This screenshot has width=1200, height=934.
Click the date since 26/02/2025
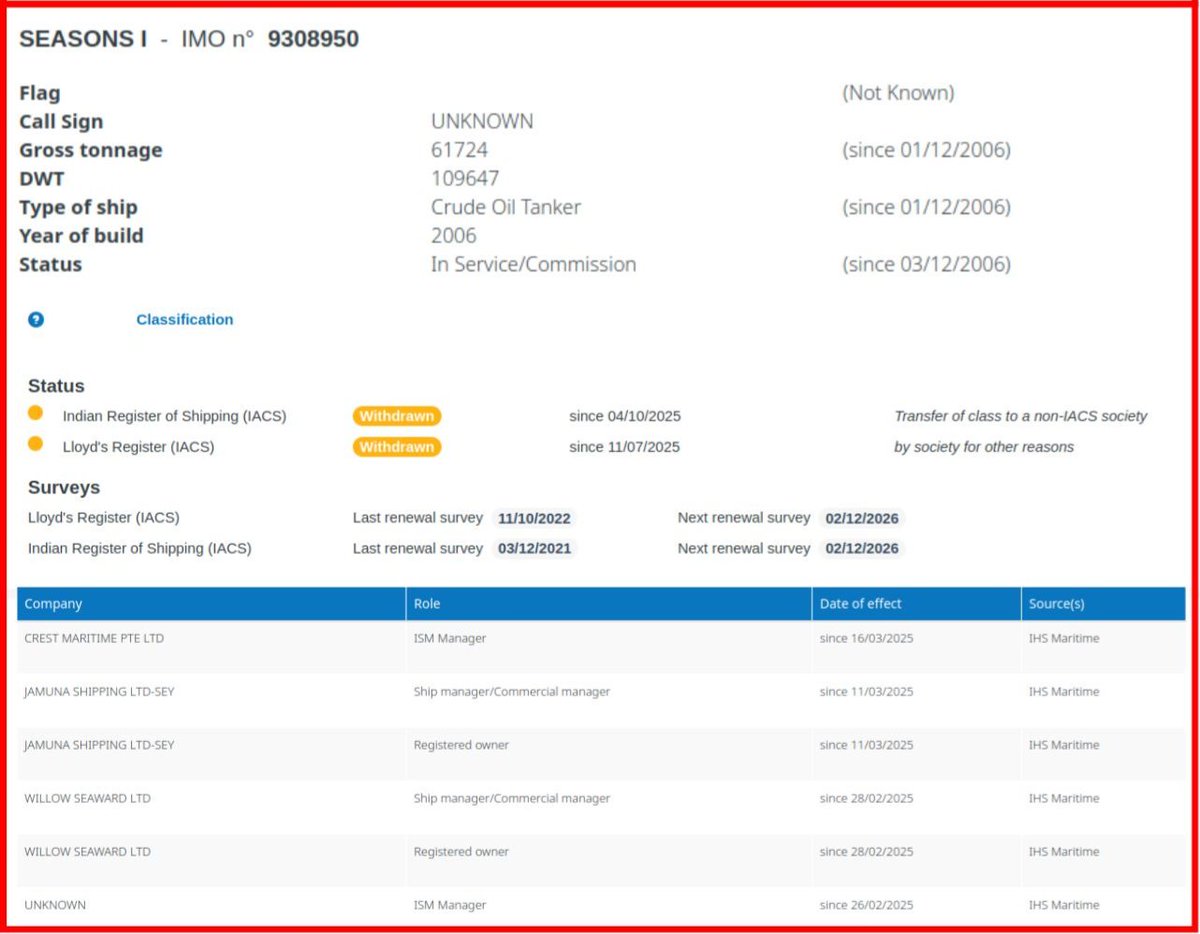pyautogui.click(x=866, y=905)
